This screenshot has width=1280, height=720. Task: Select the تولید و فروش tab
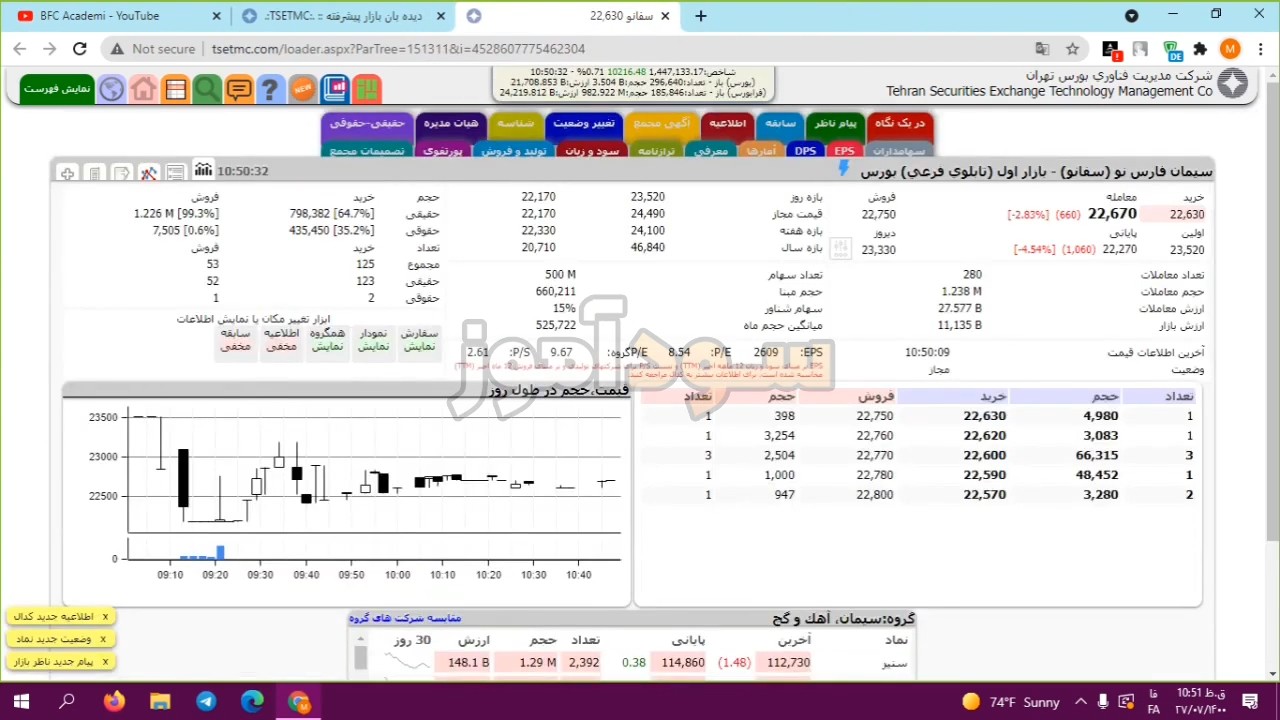coord(513,151)
